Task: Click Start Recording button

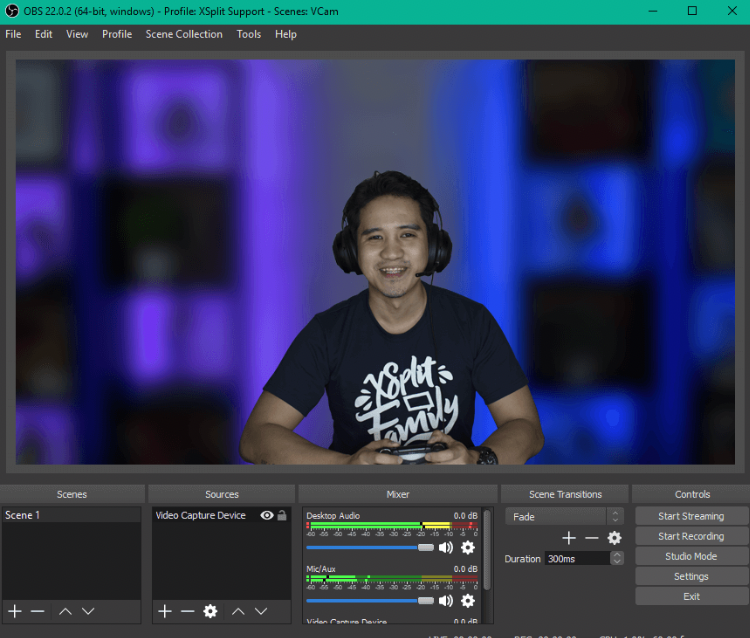Action: point(691,536)
